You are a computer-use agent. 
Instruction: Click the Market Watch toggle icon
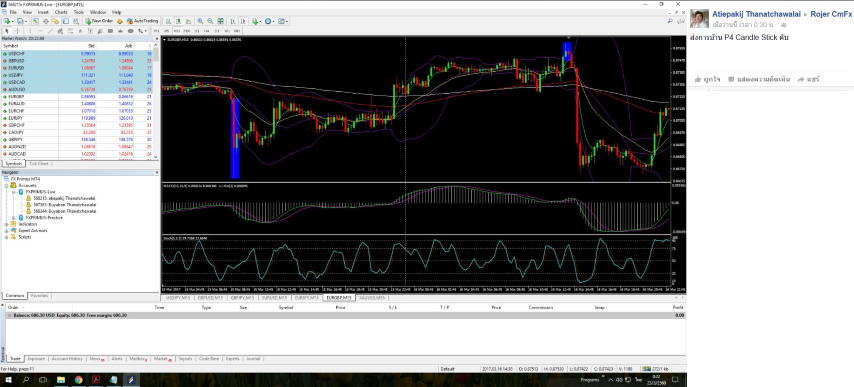pos(35,21)
